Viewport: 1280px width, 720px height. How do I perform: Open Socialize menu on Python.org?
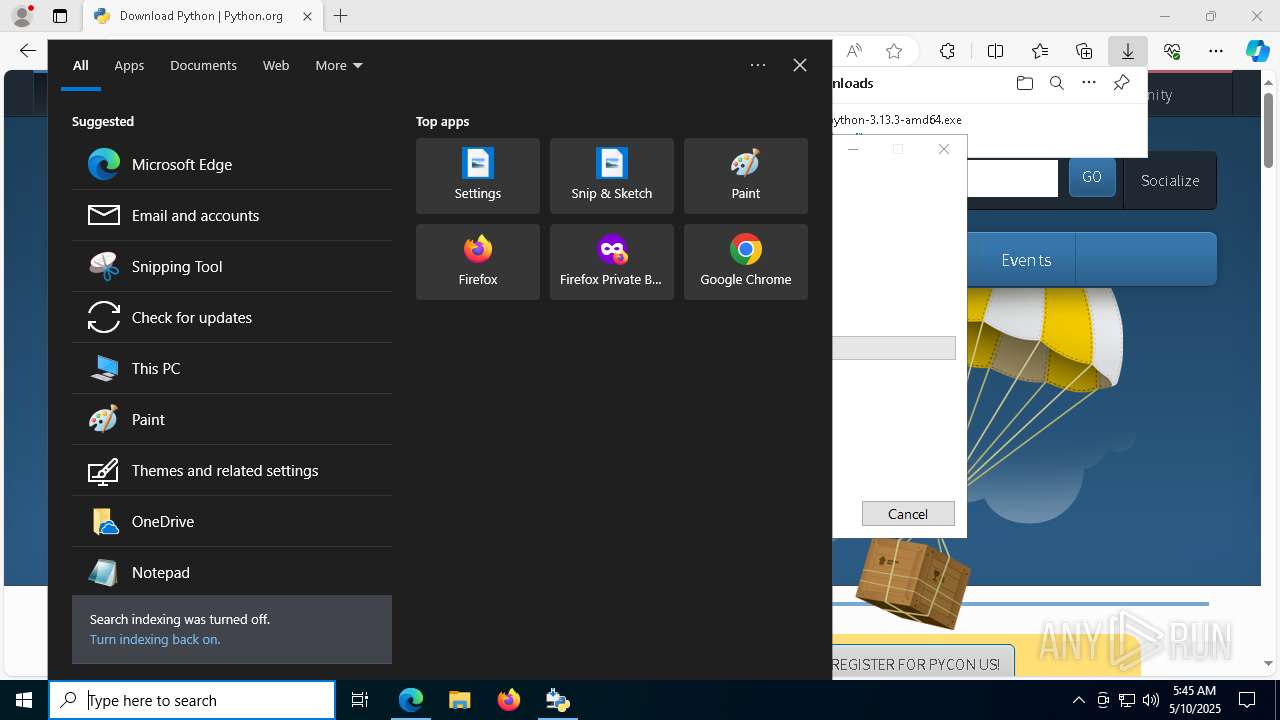pyautogui.click(x=1170, y=180)
